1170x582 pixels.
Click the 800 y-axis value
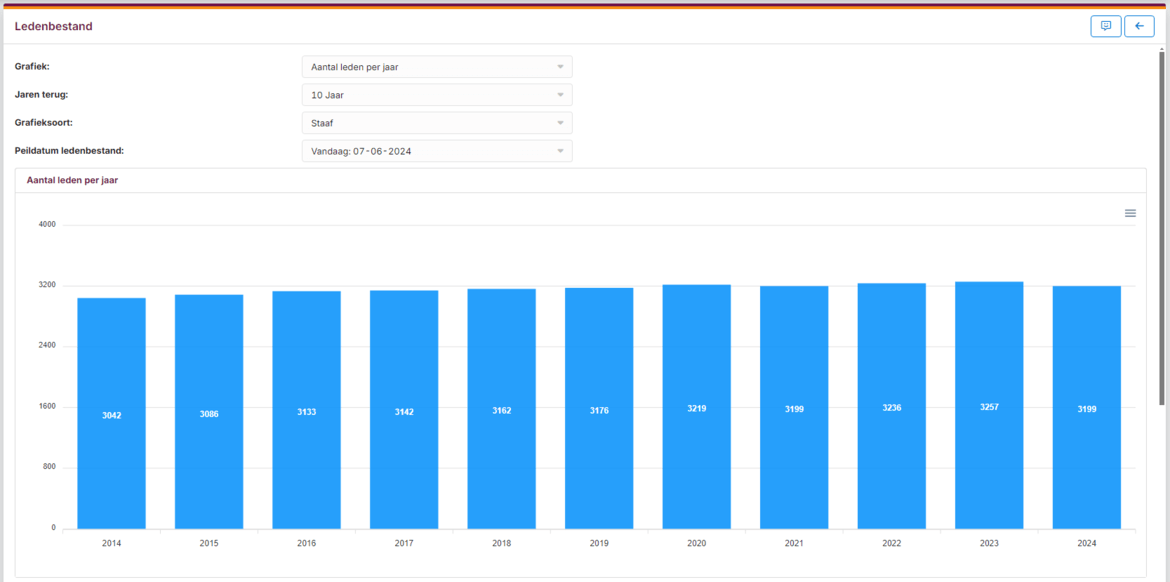point(49,467)
